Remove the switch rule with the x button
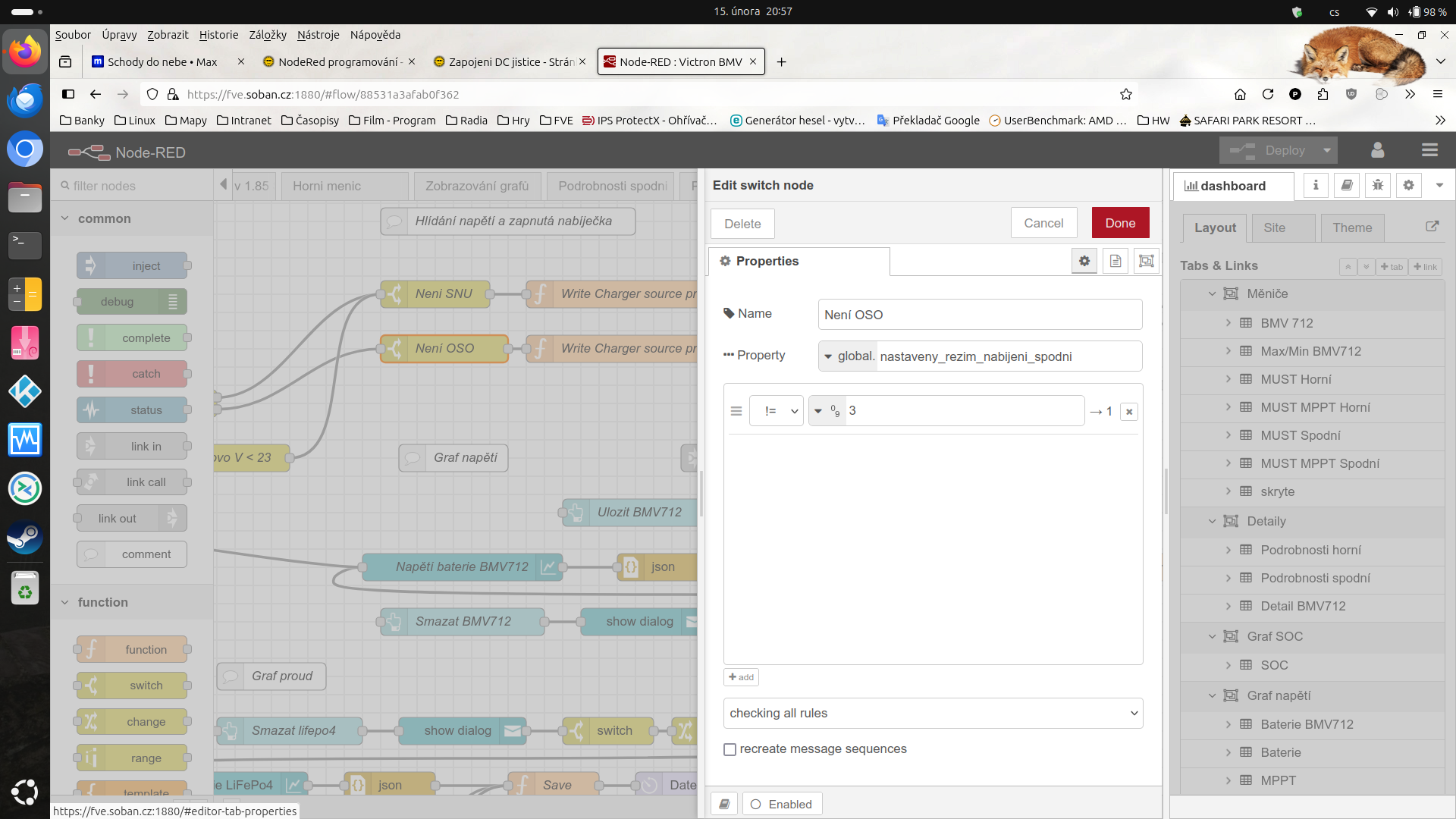This screenshot has width=1456, height=819. pyautogui.click(x=1129, y=412)
